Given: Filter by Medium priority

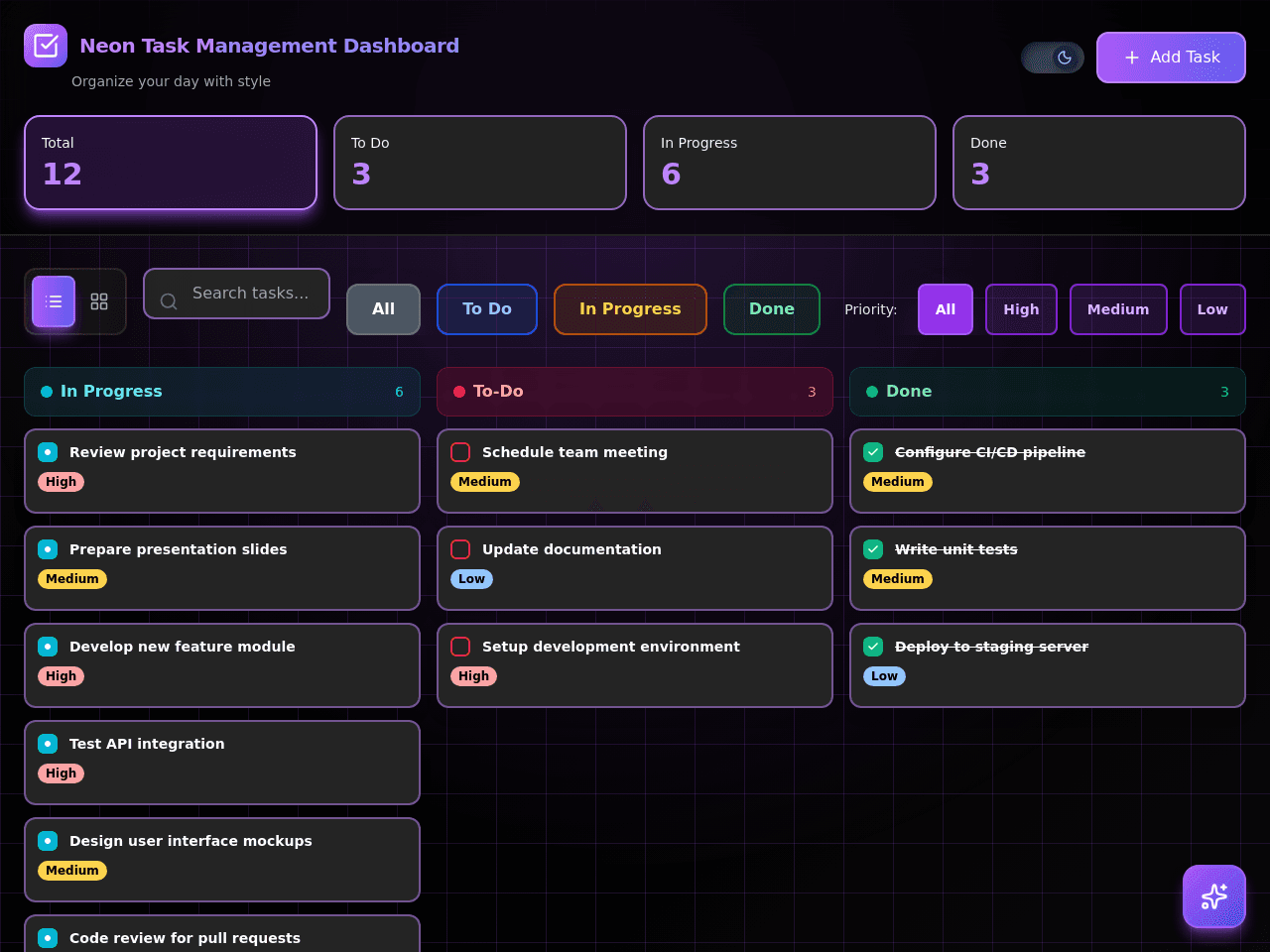Looking at the screenshot, I should tap(1118, 309).
